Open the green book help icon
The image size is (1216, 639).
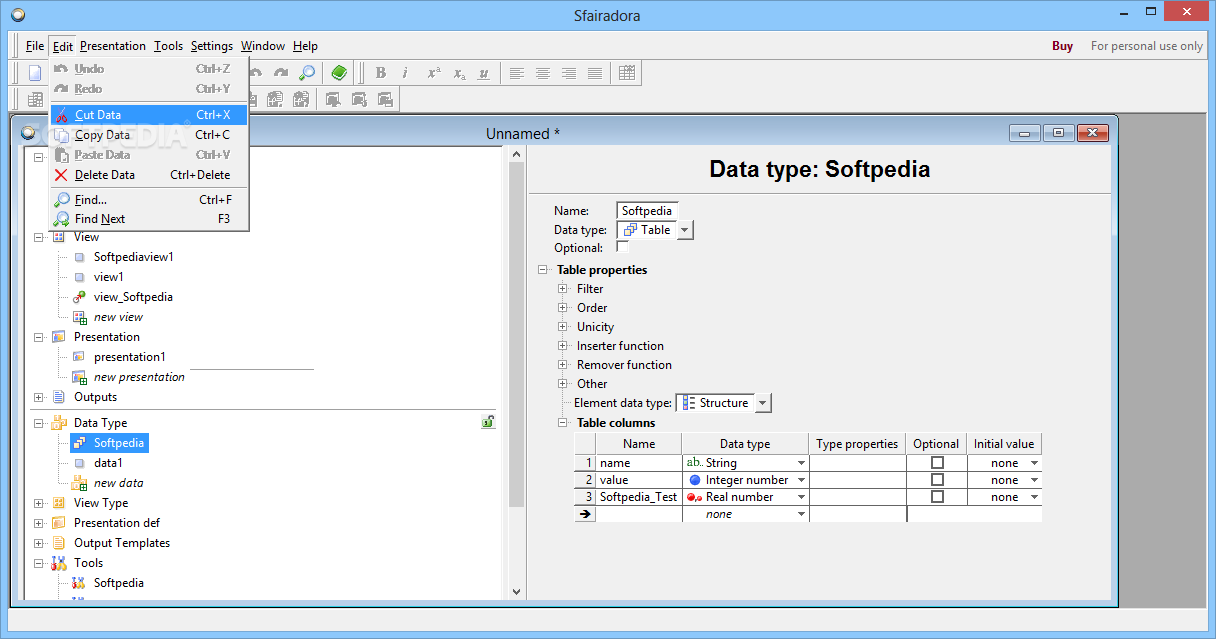[x=339, y=73]
